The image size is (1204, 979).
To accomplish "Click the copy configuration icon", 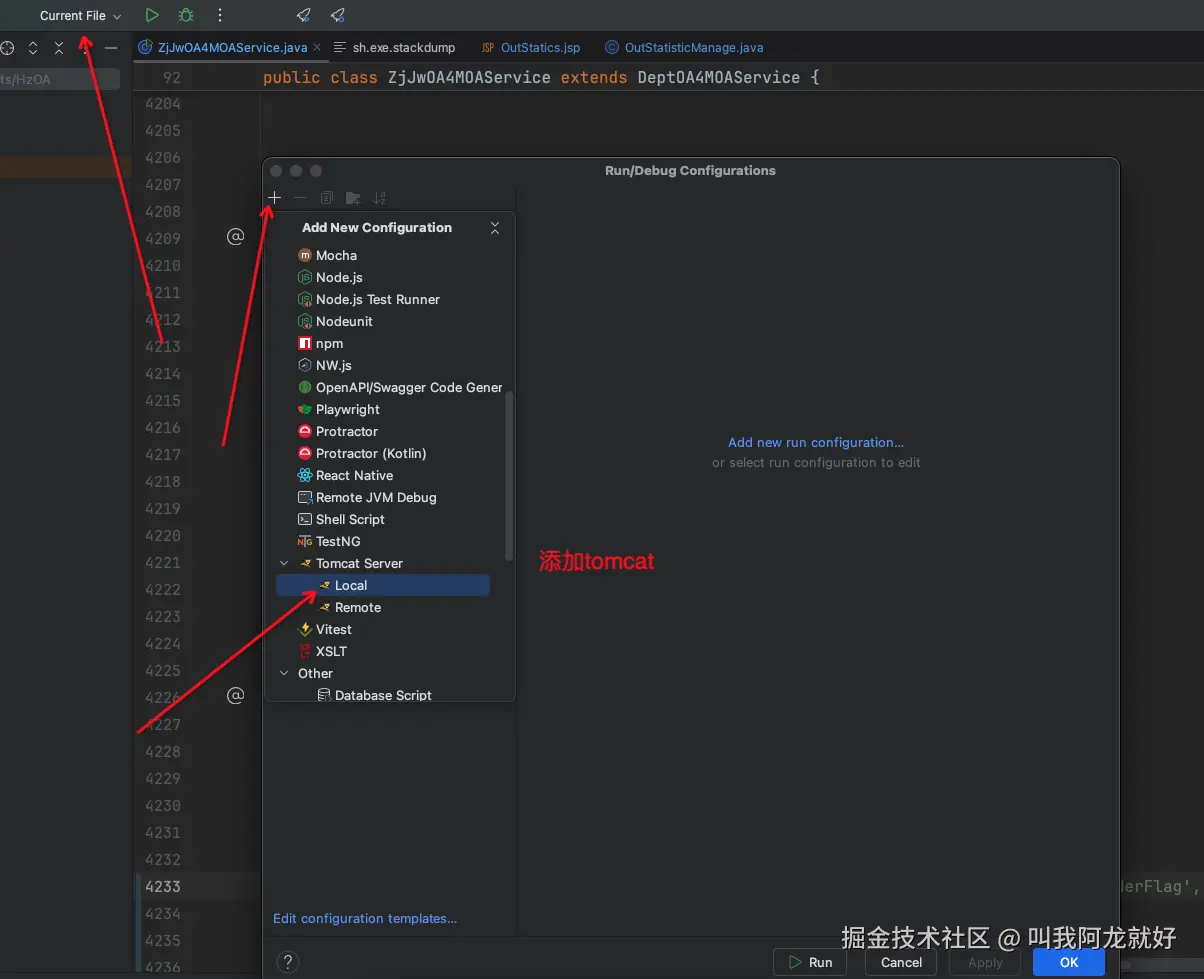I will pos(326,198).
